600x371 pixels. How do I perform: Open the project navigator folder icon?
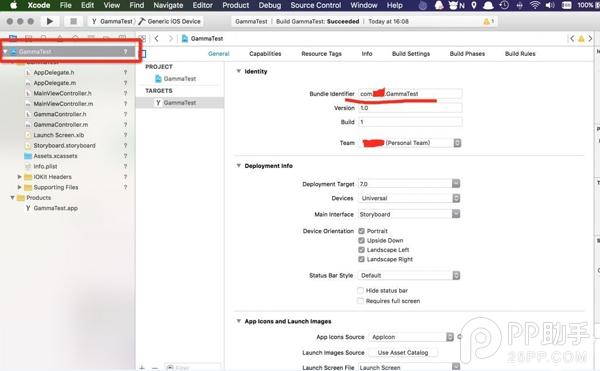tap(13, 38)
